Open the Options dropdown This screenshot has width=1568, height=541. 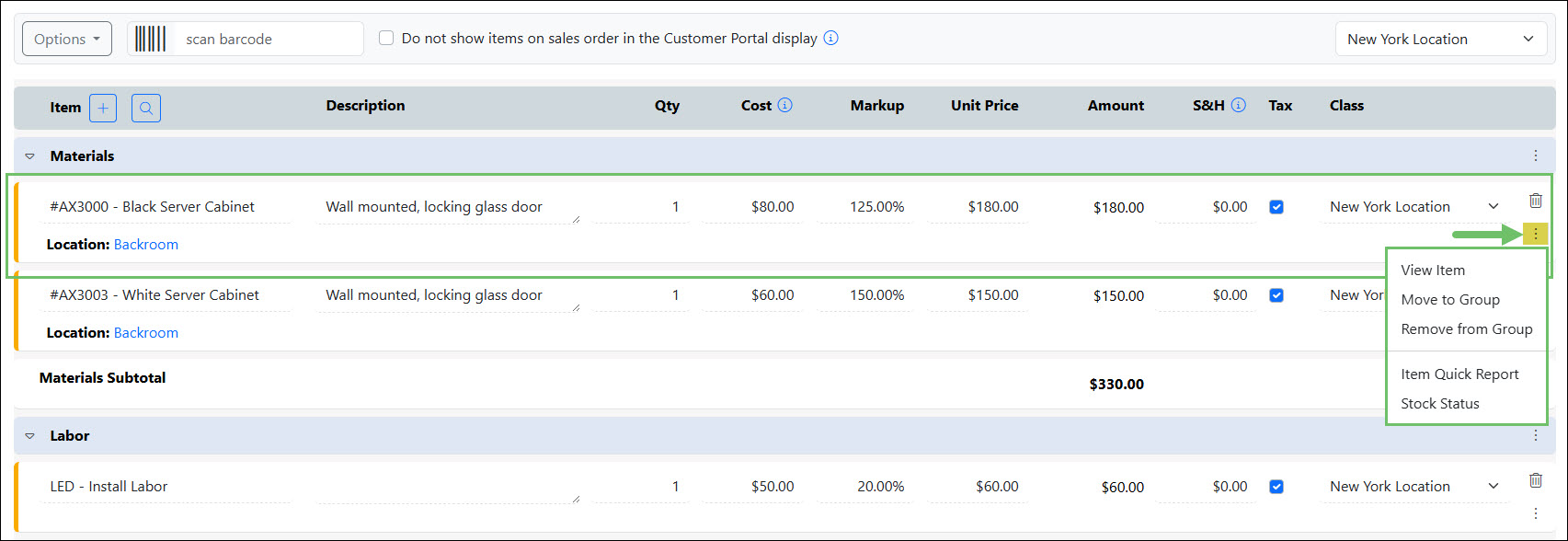(67, 39)
